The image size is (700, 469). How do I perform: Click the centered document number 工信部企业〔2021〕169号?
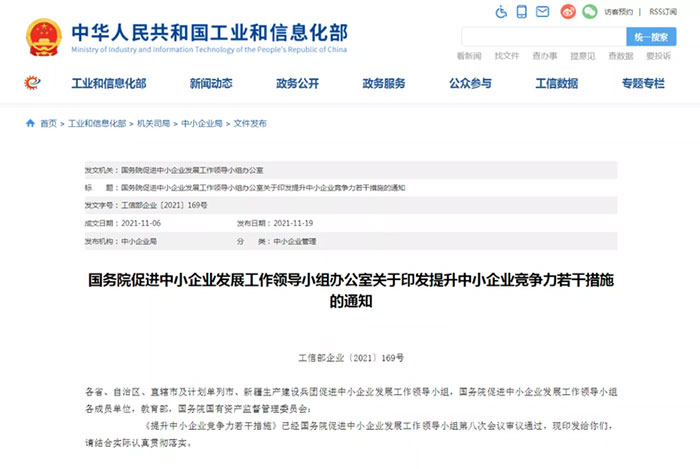tap(351, 358)
